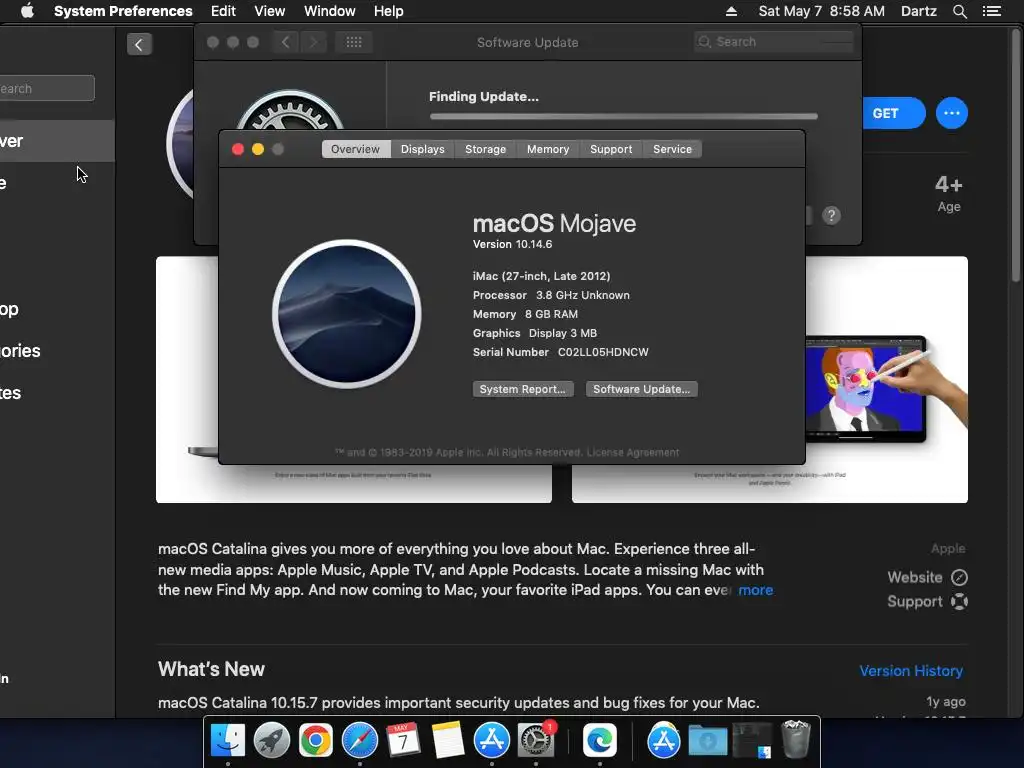Viewport: 1024px width, 768px height.
Task: Click the eject icon in menu bar
Action: coord(731,11)
